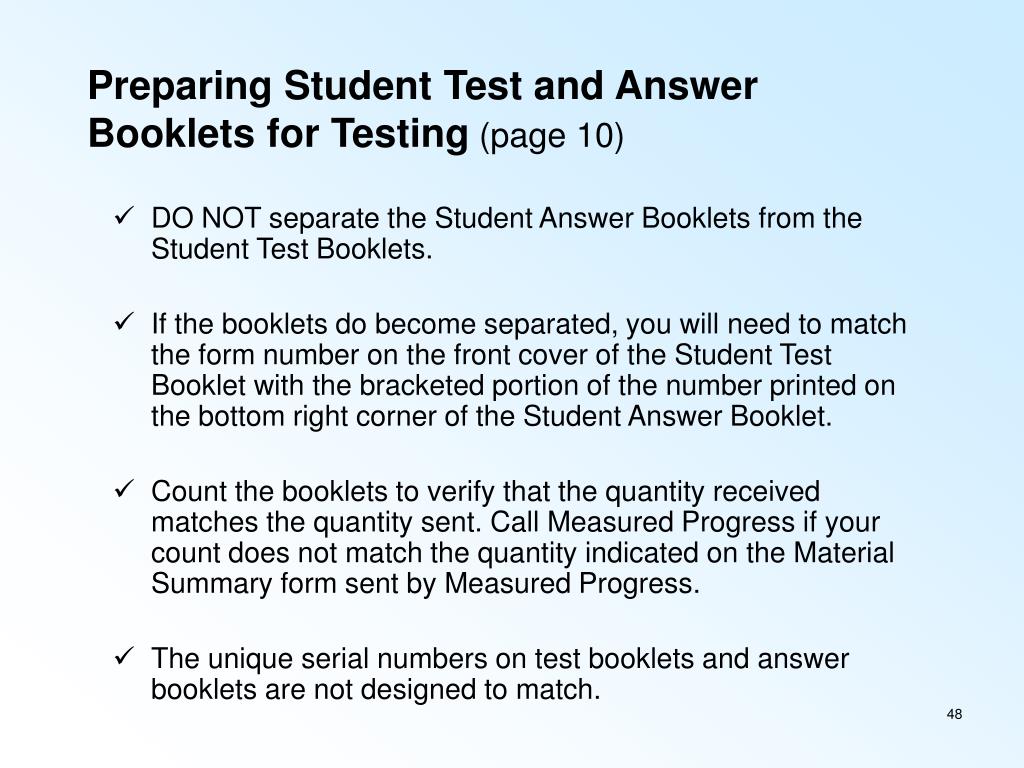Viewport: 1024px width, 768px height.
Task: Click the checkmark beside The unique serial numbers
Action: pos(124,655)
